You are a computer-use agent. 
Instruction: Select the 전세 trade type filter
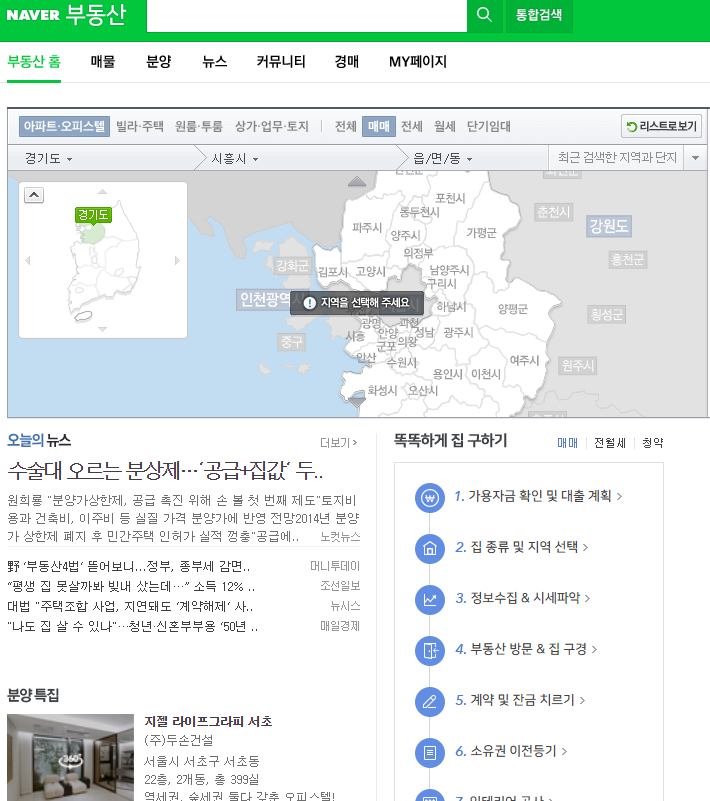pos(412,126)
